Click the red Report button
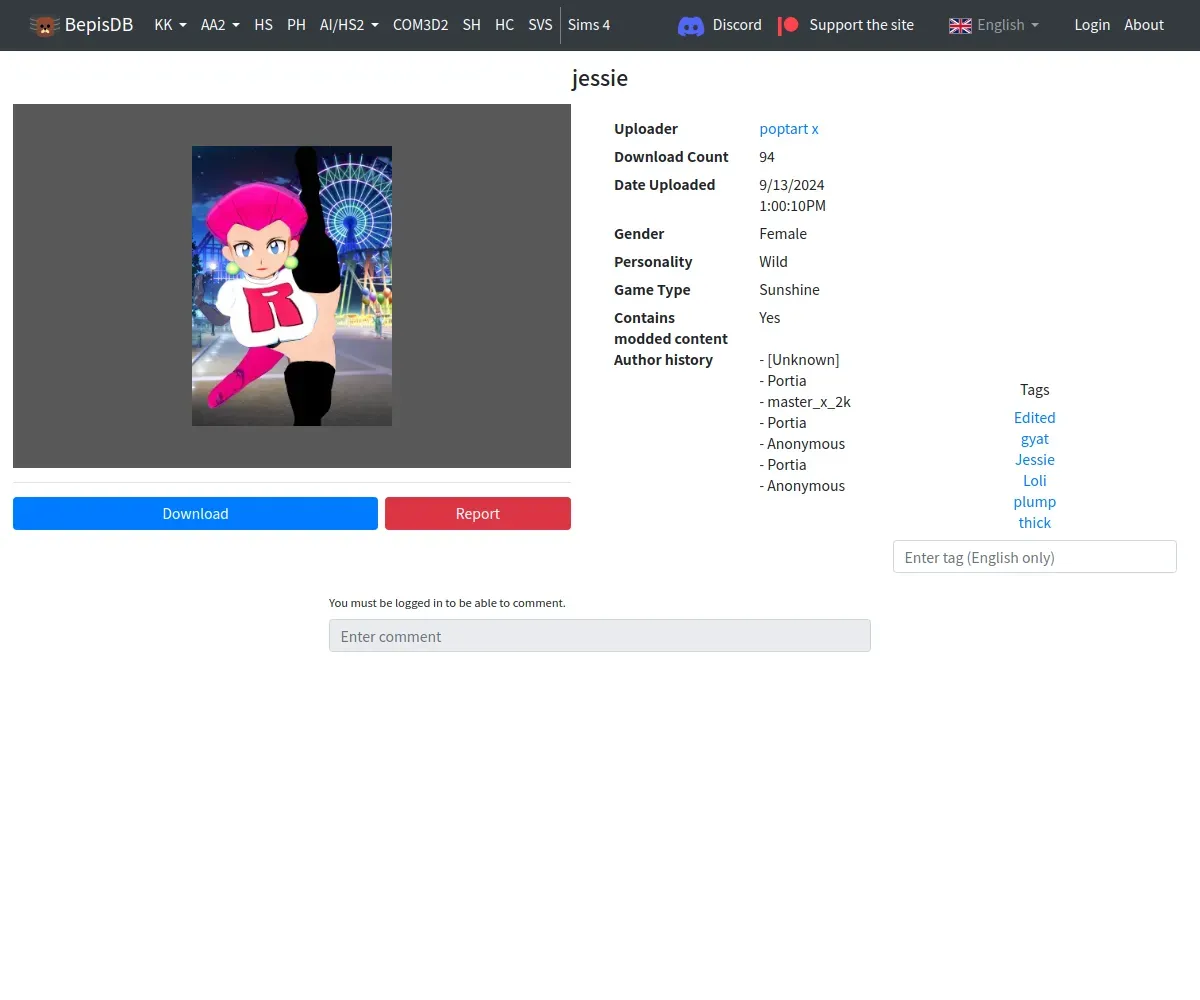The width and height of the screenshot is (1200, 1000). [478, 513]
